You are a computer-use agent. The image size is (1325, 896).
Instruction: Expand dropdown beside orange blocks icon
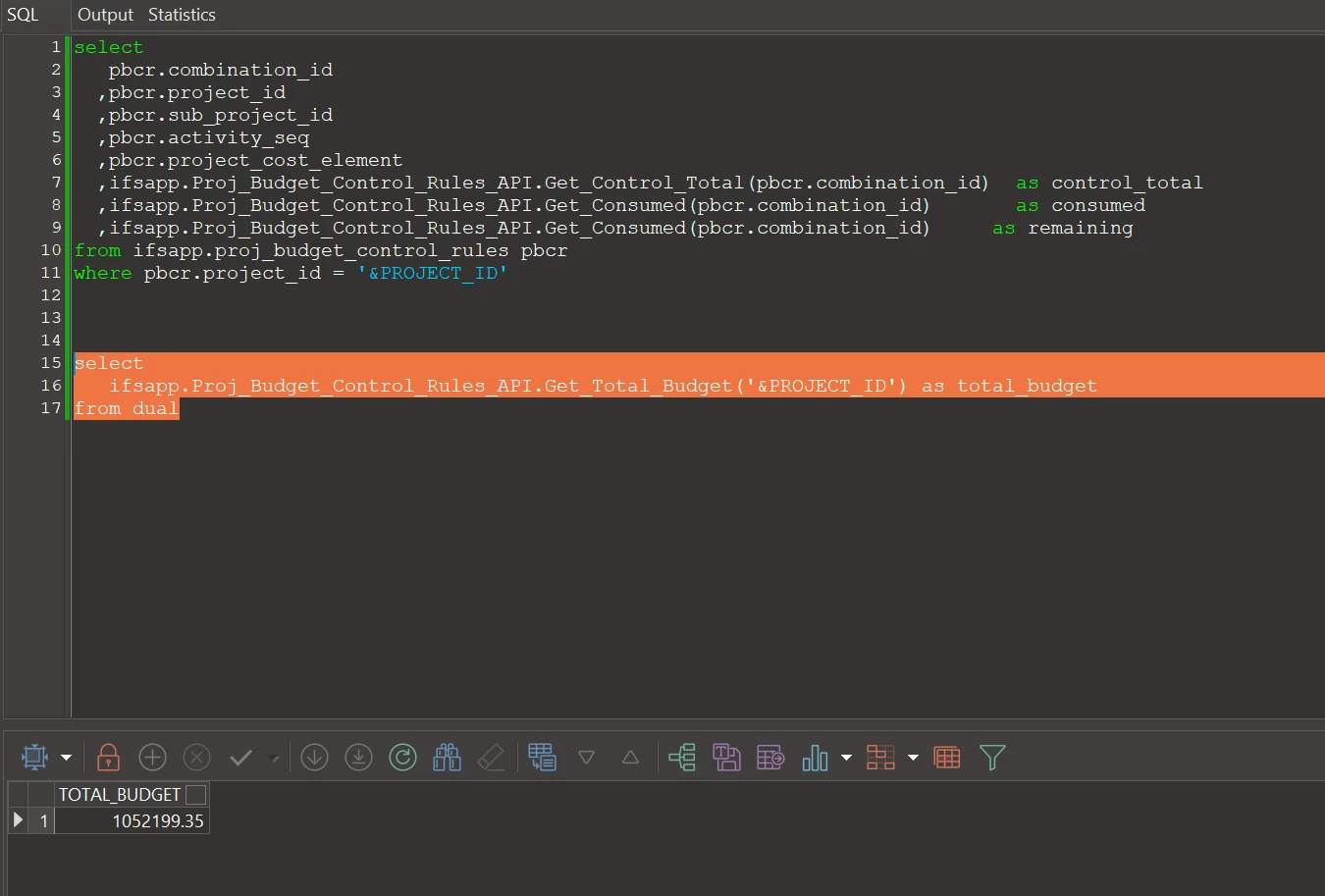913,758
